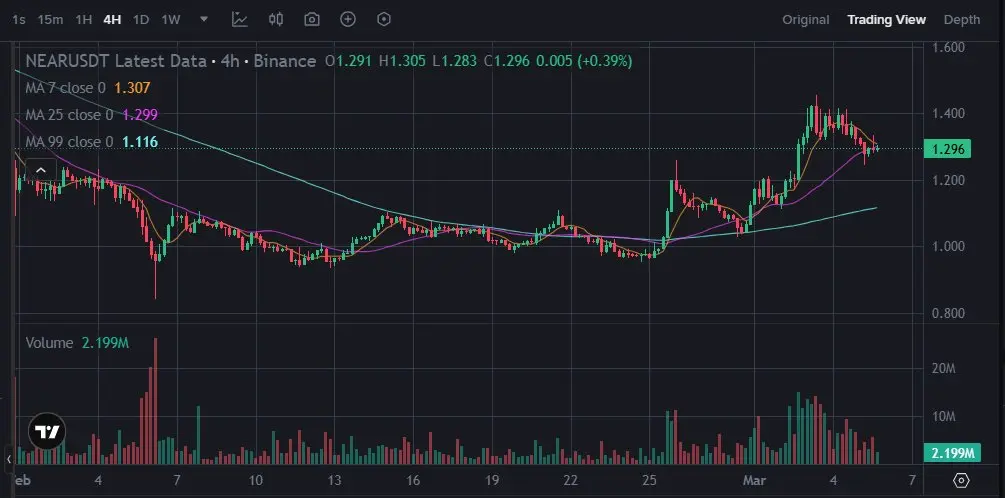
Task: Click the 22 date label on time axis
Action: coord(570,480)
